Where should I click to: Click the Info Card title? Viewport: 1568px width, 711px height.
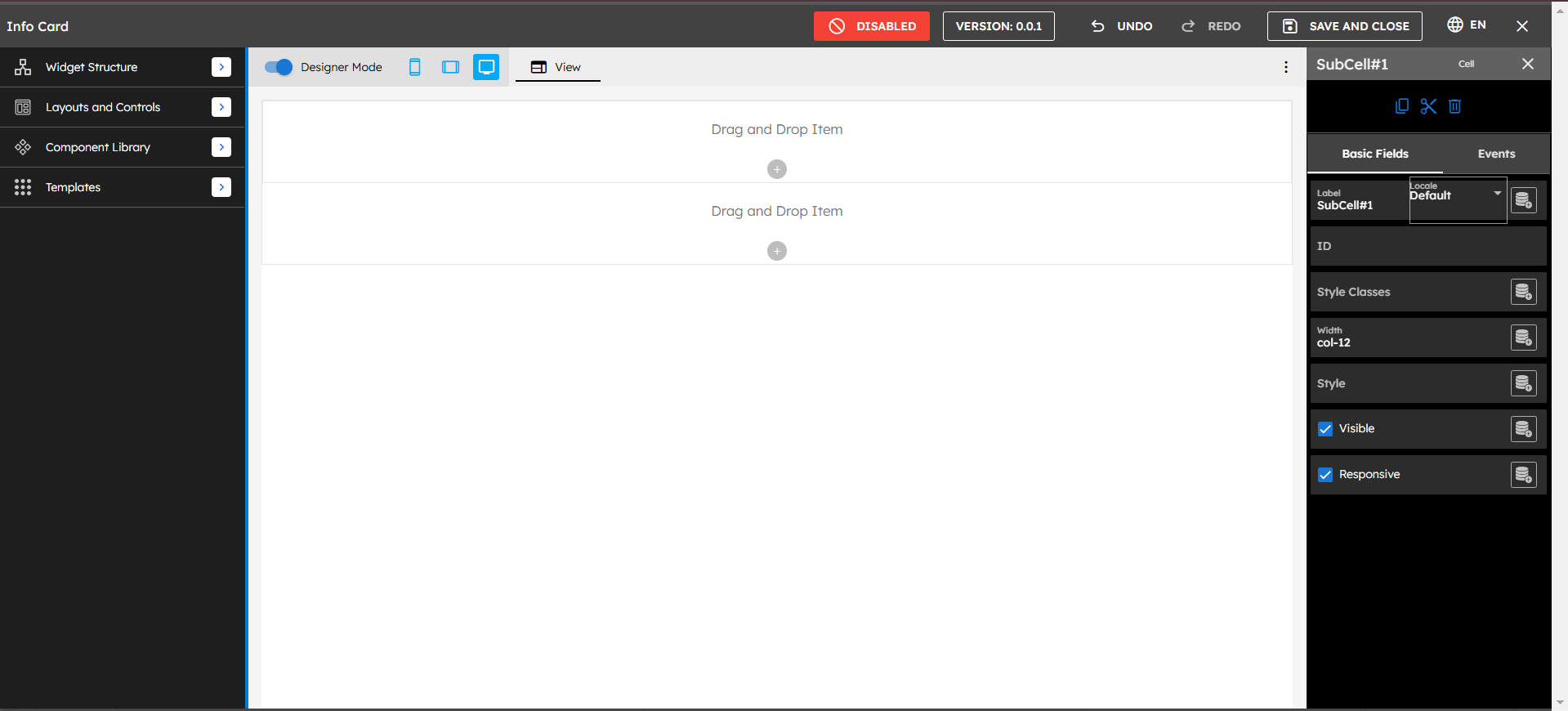click(38, 26)
